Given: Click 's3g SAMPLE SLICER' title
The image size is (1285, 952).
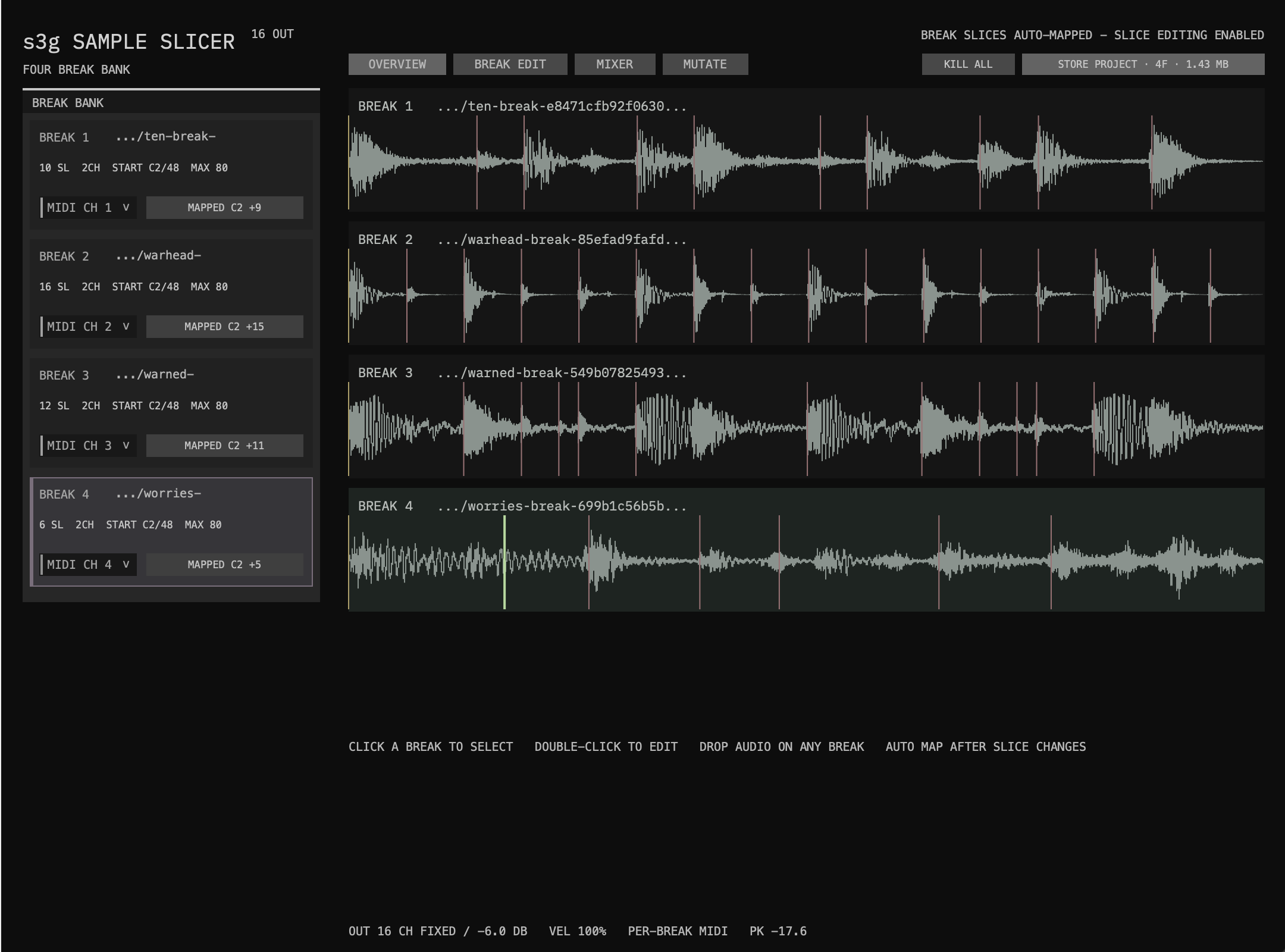Looking at the screenshot, I should click(128, 42).
